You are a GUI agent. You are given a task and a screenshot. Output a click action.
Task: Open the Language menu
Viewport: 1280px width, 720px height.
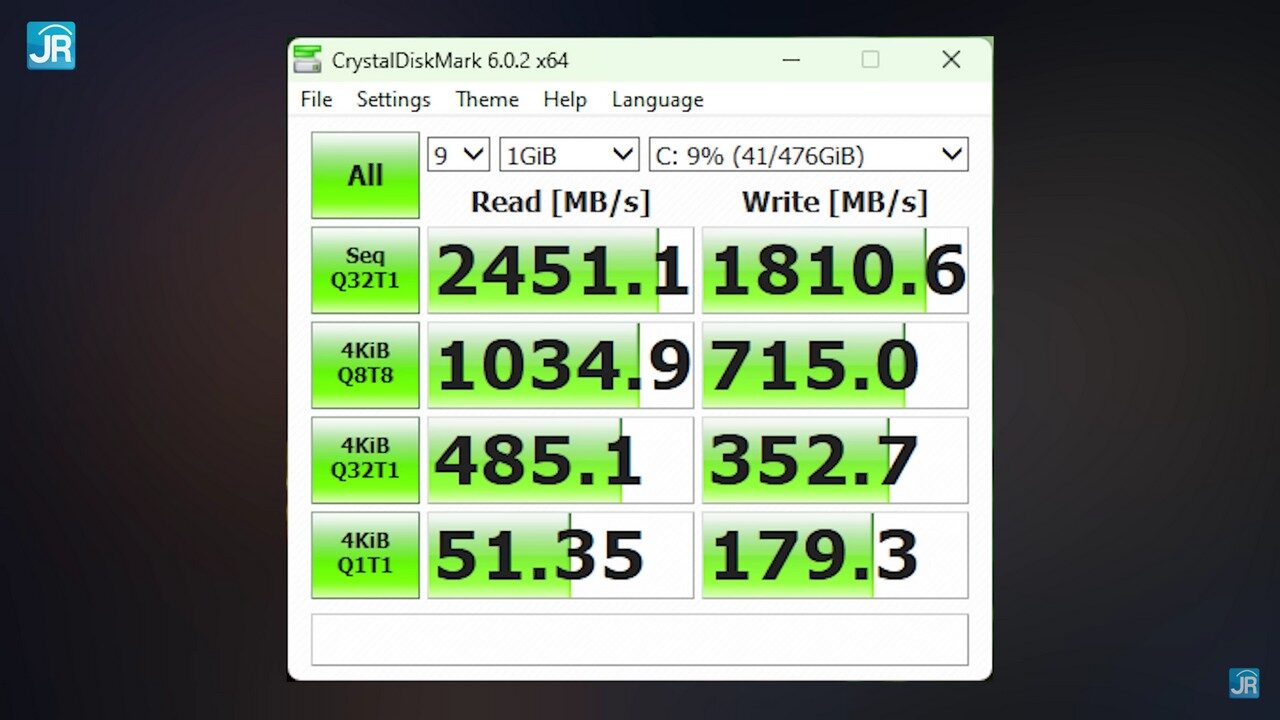(657, 100)
